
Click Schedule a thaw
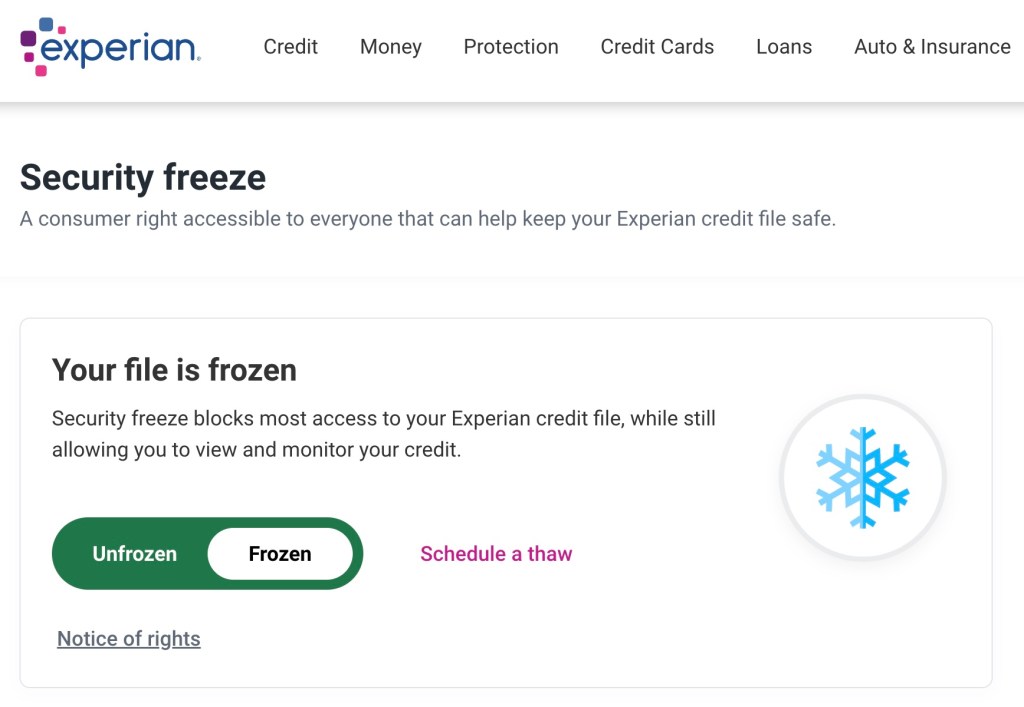tap(496, 553)
